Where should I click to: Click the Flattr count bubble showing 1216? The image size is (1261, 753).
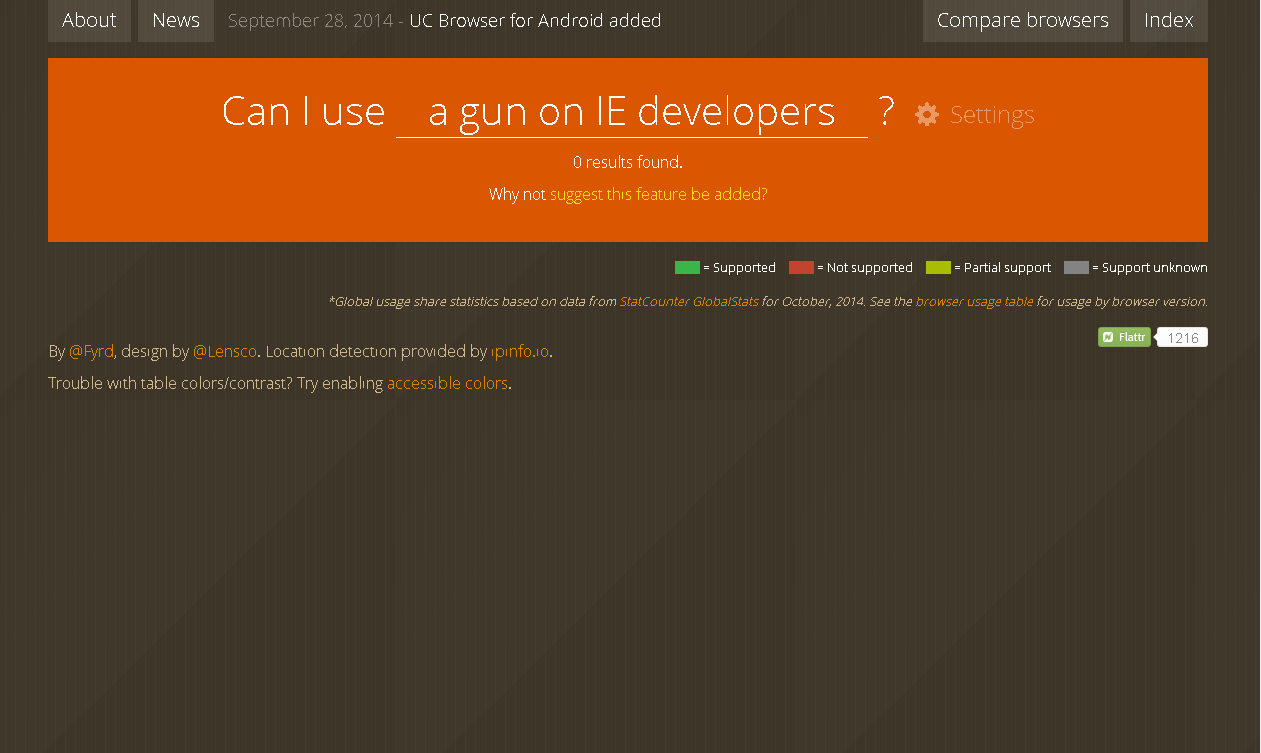pyautogui.click(x=1183, y=338)
